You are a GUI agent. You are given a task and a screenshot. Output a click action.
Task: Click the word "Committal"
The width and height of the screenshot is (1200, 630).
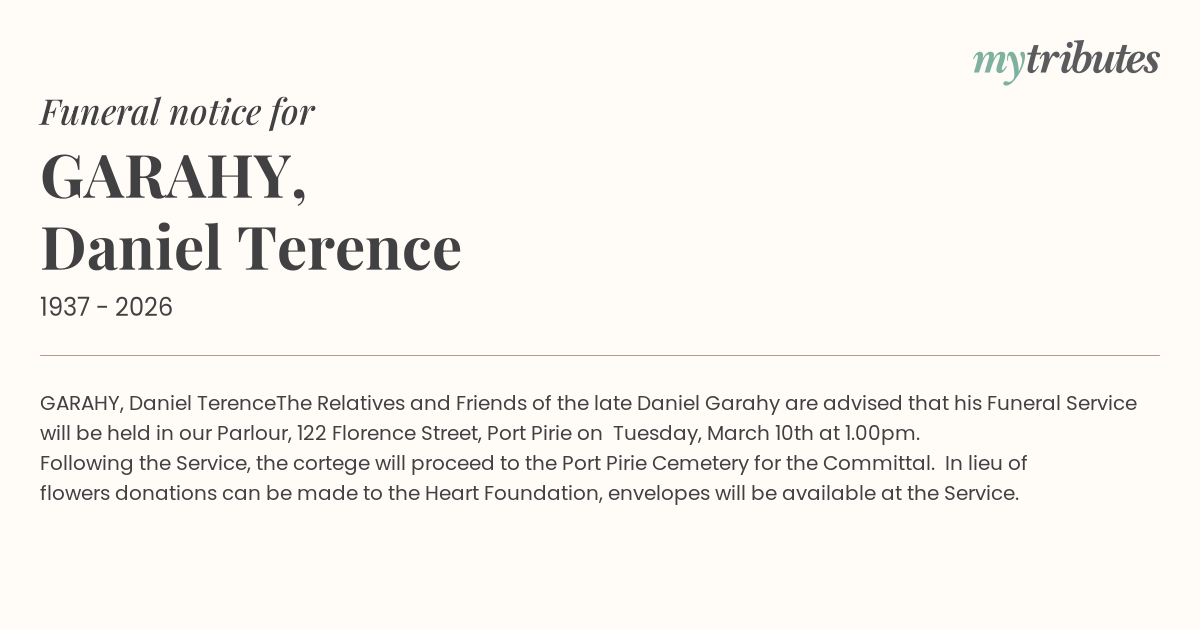click(876, 463)
